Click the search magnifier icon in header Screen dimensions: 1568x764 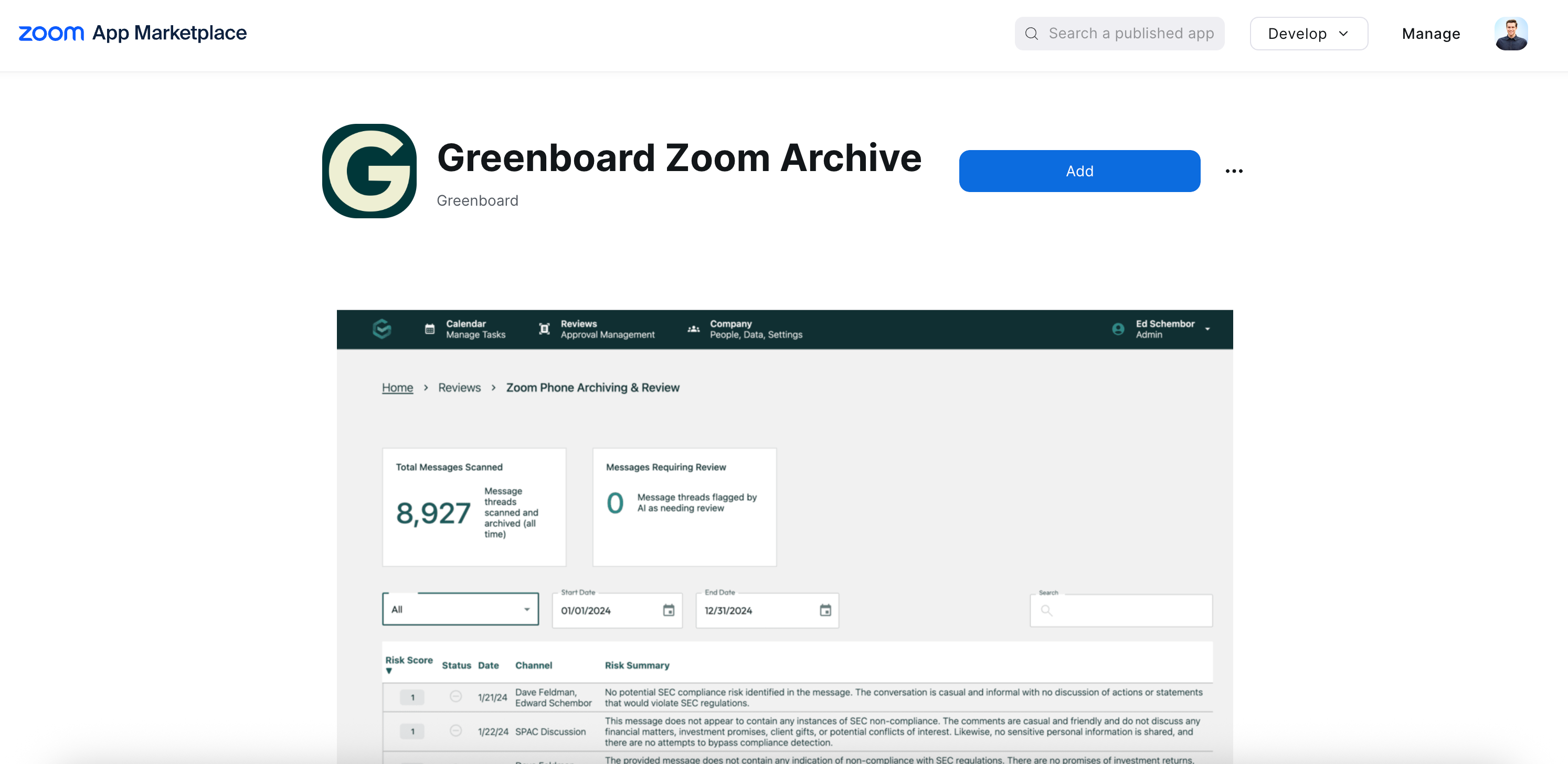(x=1031, y=34)
